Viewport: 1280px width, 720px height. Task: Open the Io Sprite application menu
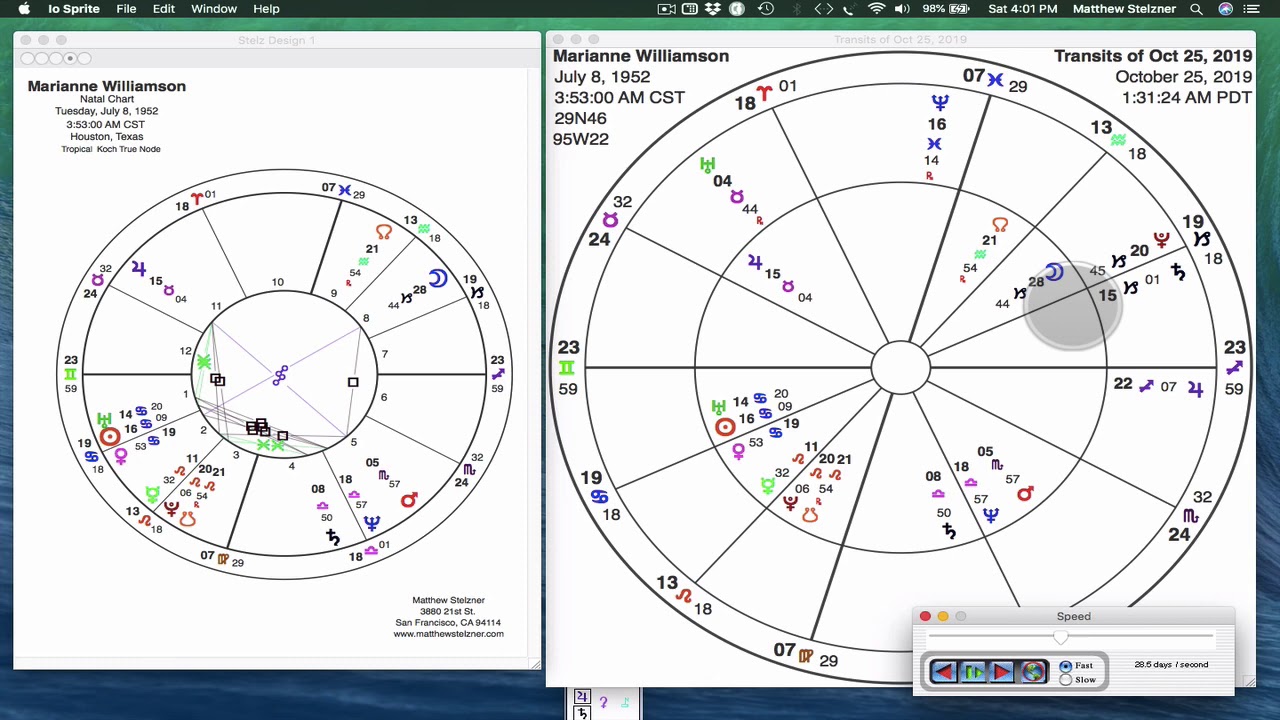click(x=74, y=9)
